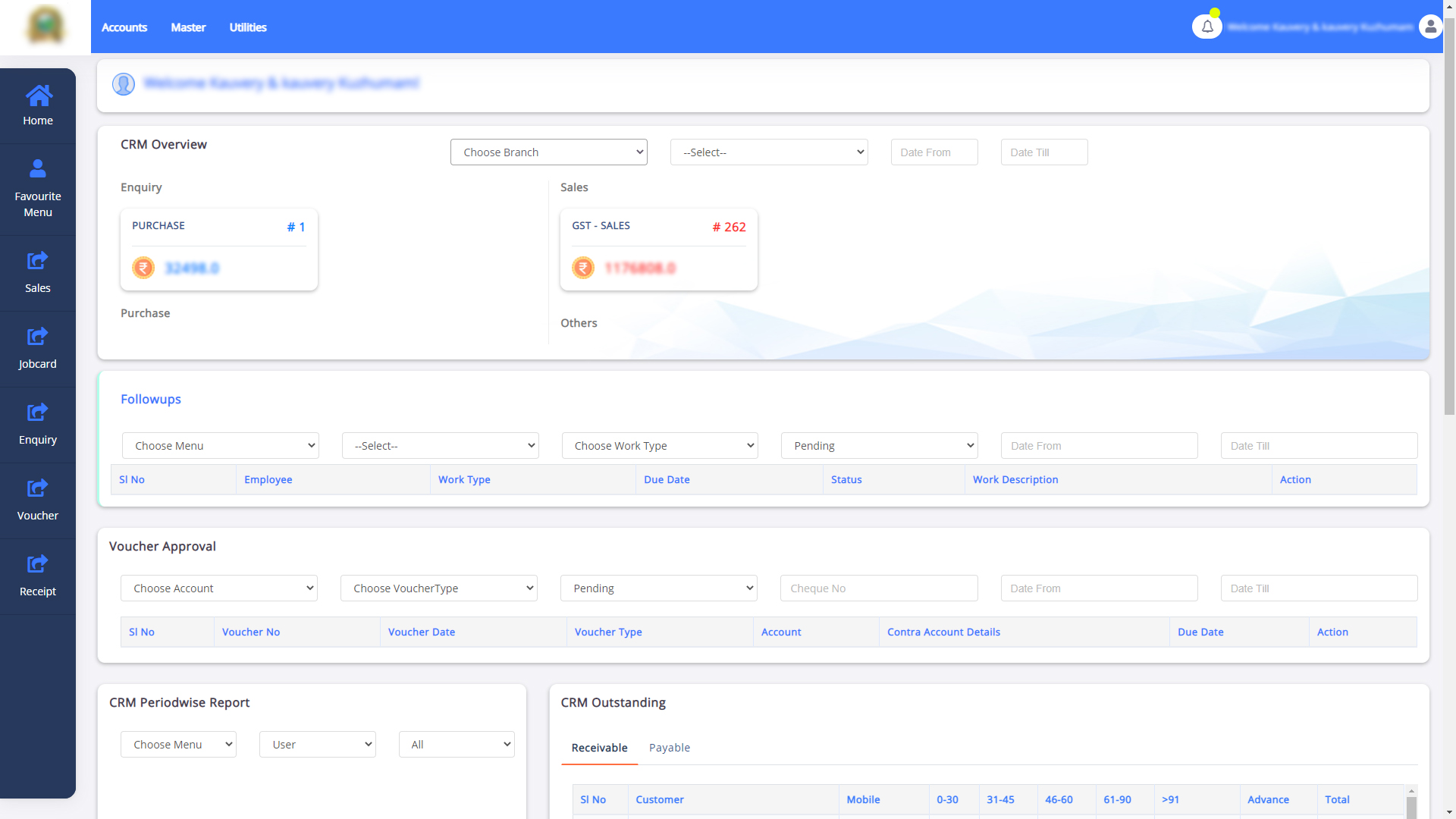Open the Choose VoucherType dropdown
Screen dimensions: 1456x819
coord(438,588)
